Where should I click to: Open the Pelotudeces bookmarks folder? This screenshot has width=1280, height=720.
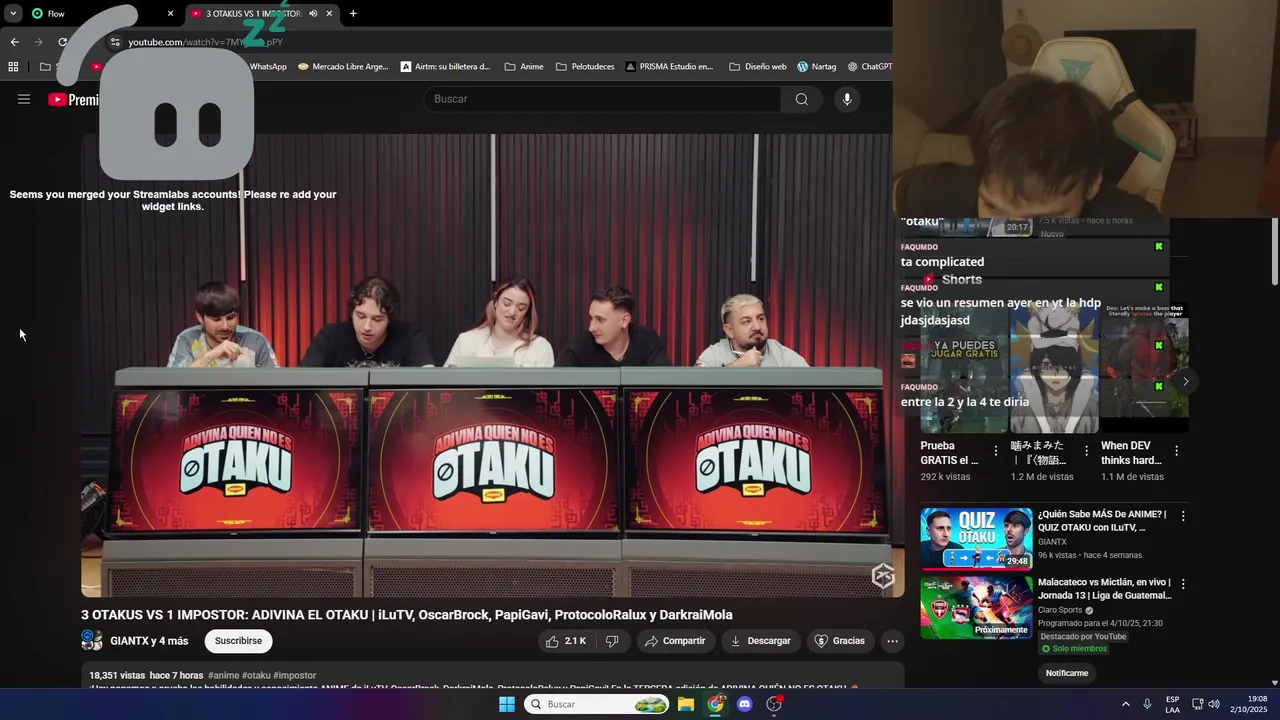click(x=585, y=67)
